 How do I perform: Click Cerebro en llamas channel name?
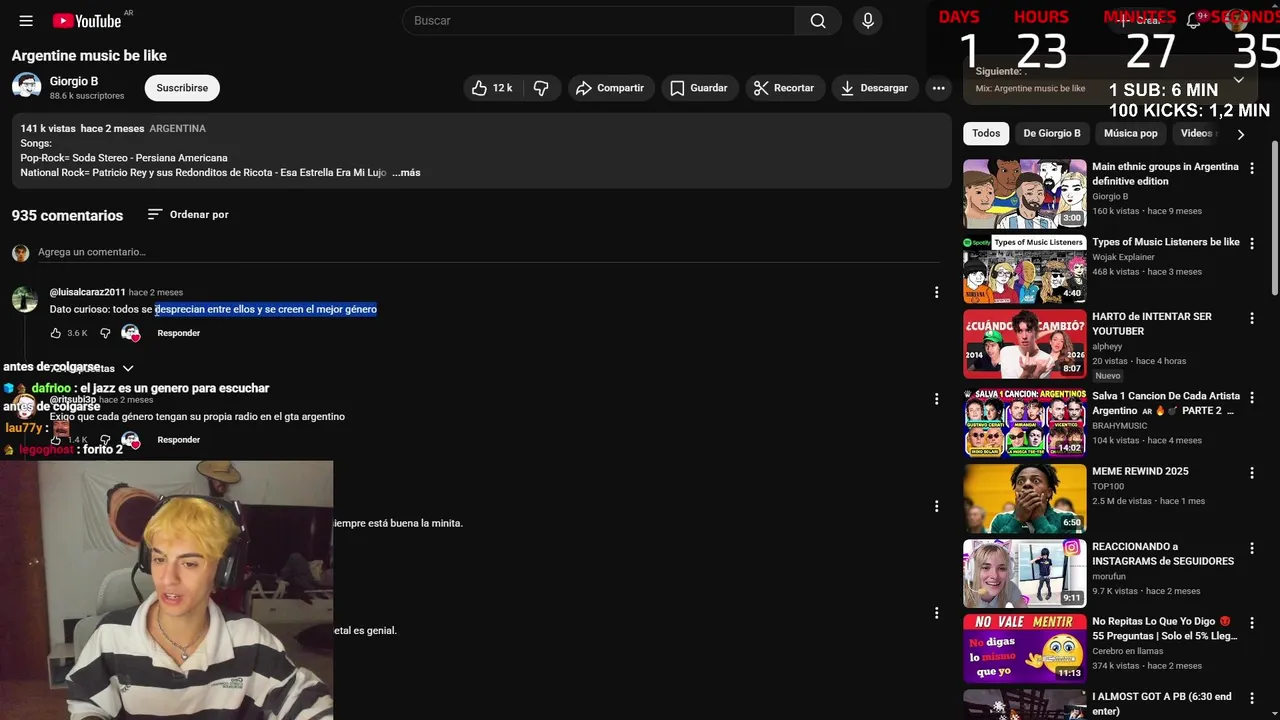pos(1127,652)
